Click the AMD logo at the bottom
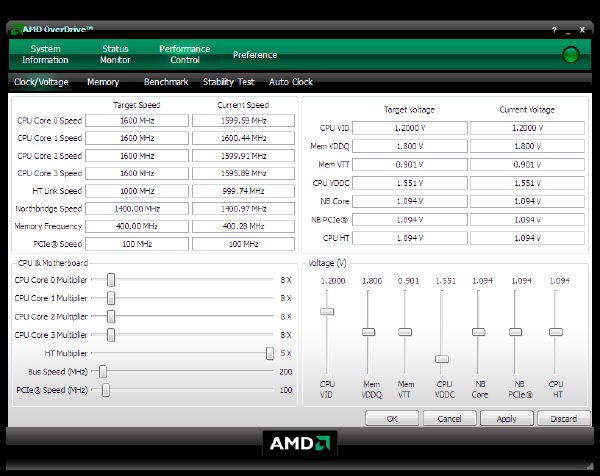 point(300,443)
